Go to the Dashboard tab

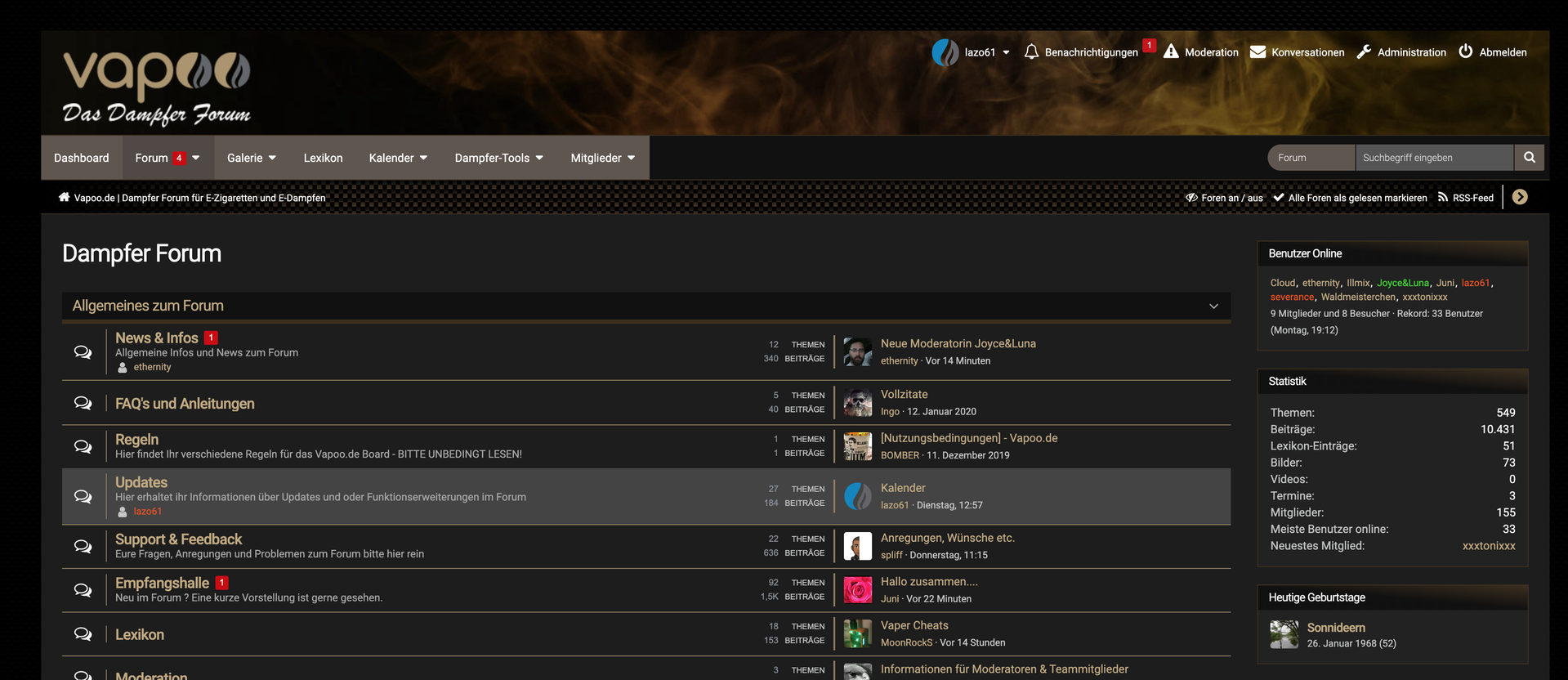(82, 158)
